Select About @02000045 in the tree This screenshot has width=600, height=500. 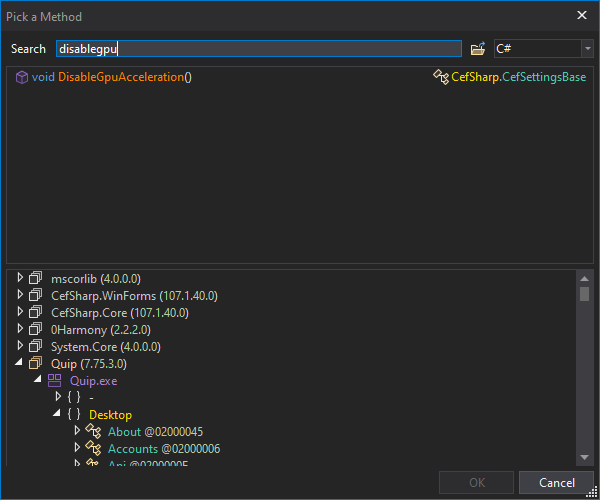coord(155,432)
